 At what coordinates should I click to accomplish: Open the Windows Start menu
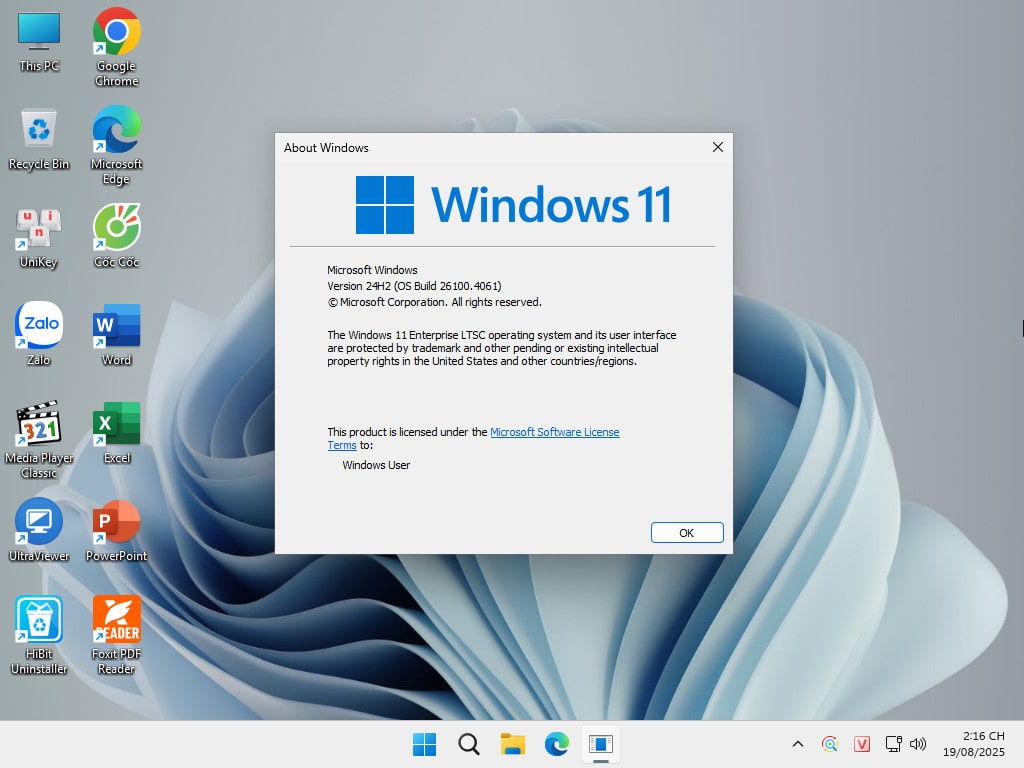[424, 744]
